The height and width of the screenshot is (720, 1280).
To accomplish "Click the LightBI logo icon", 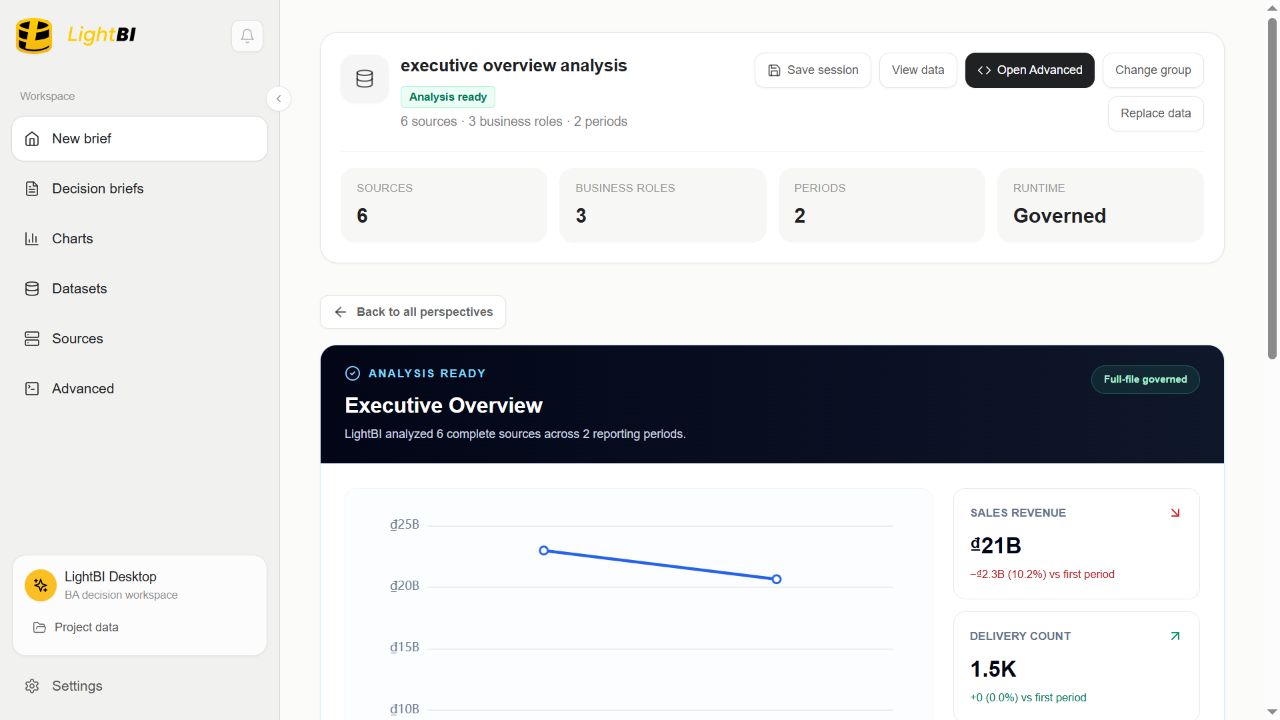I will 34,35.
